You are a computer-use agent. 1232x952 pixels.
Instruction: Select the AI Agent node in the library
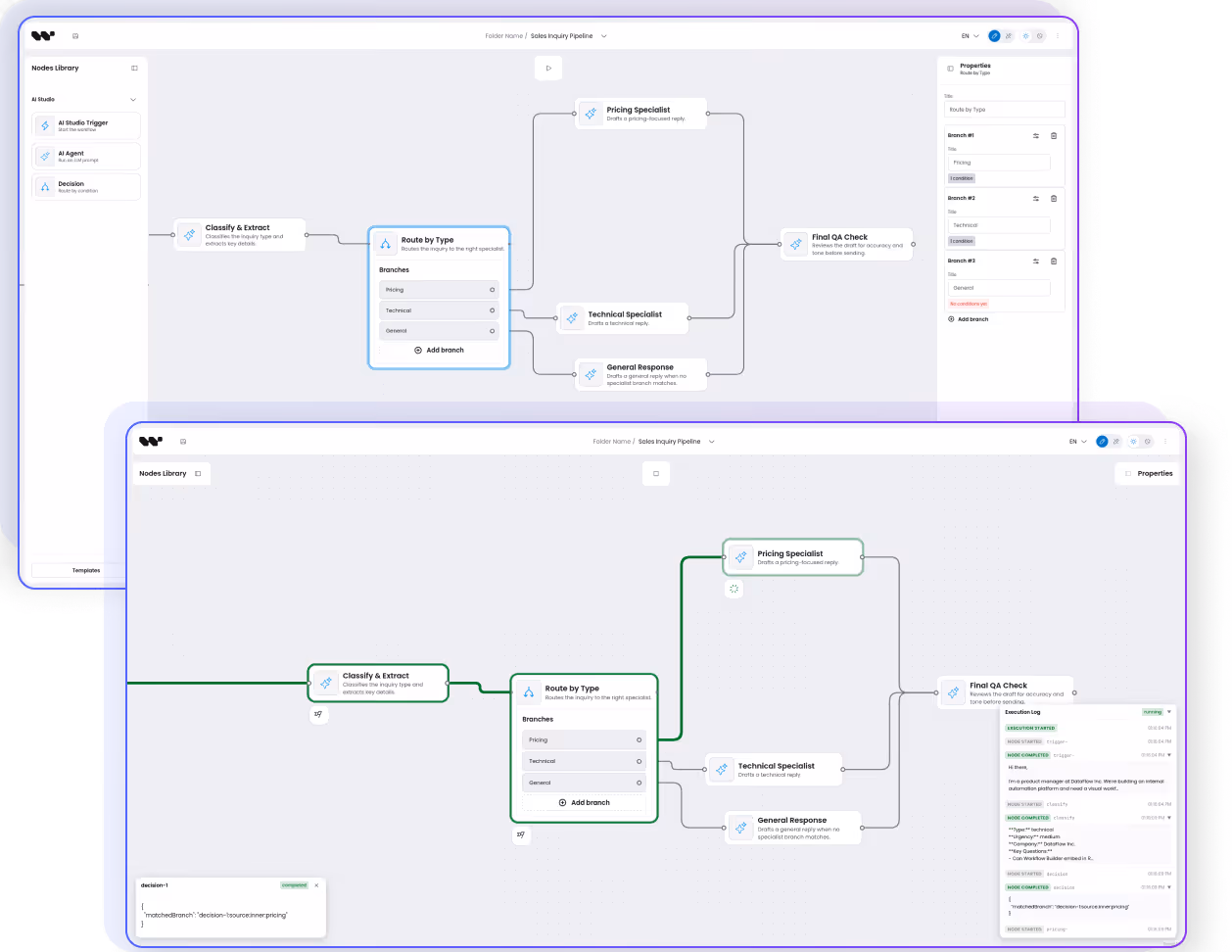coord(86,156)
